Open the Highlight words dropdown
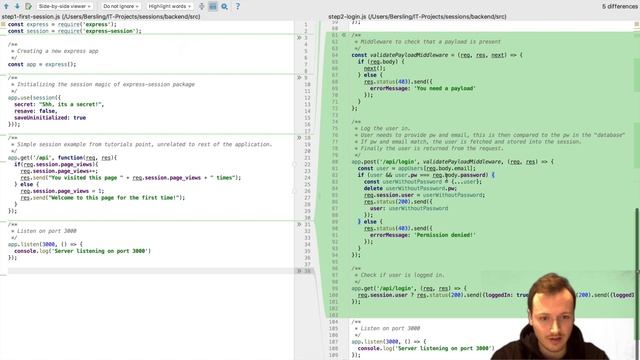Screen dimensions: 640x360 click(x=169, y=6)
